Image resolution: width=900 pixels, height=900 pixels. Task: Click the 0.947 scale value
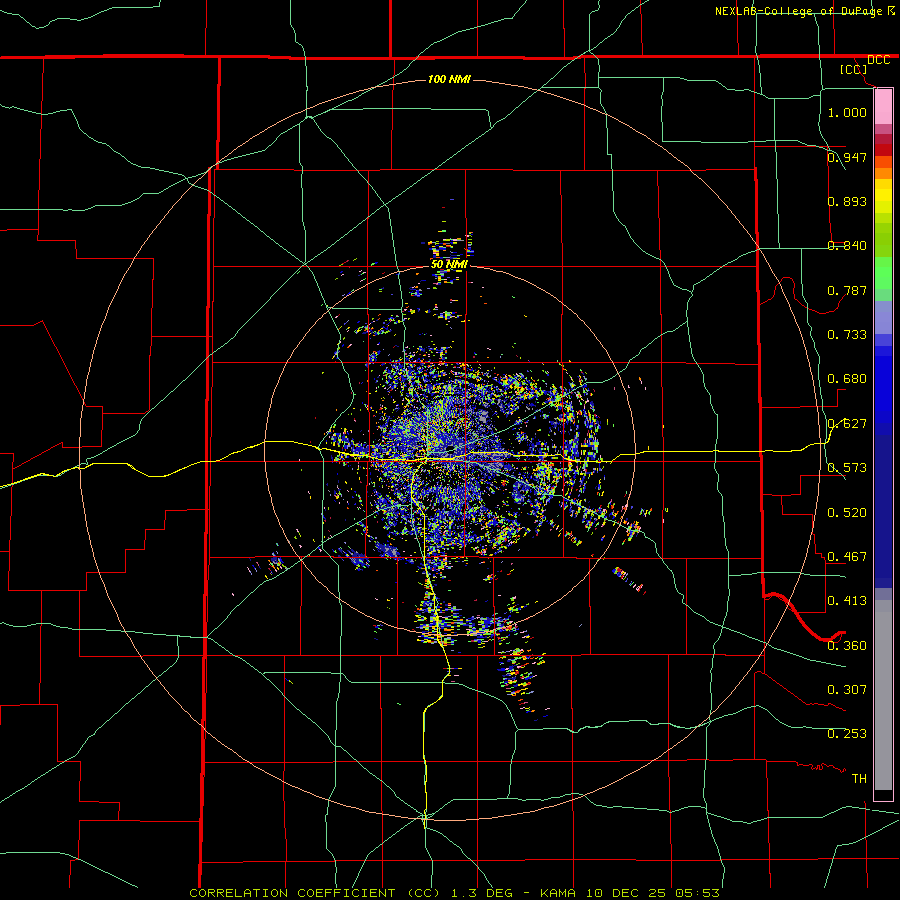point(847,157)
